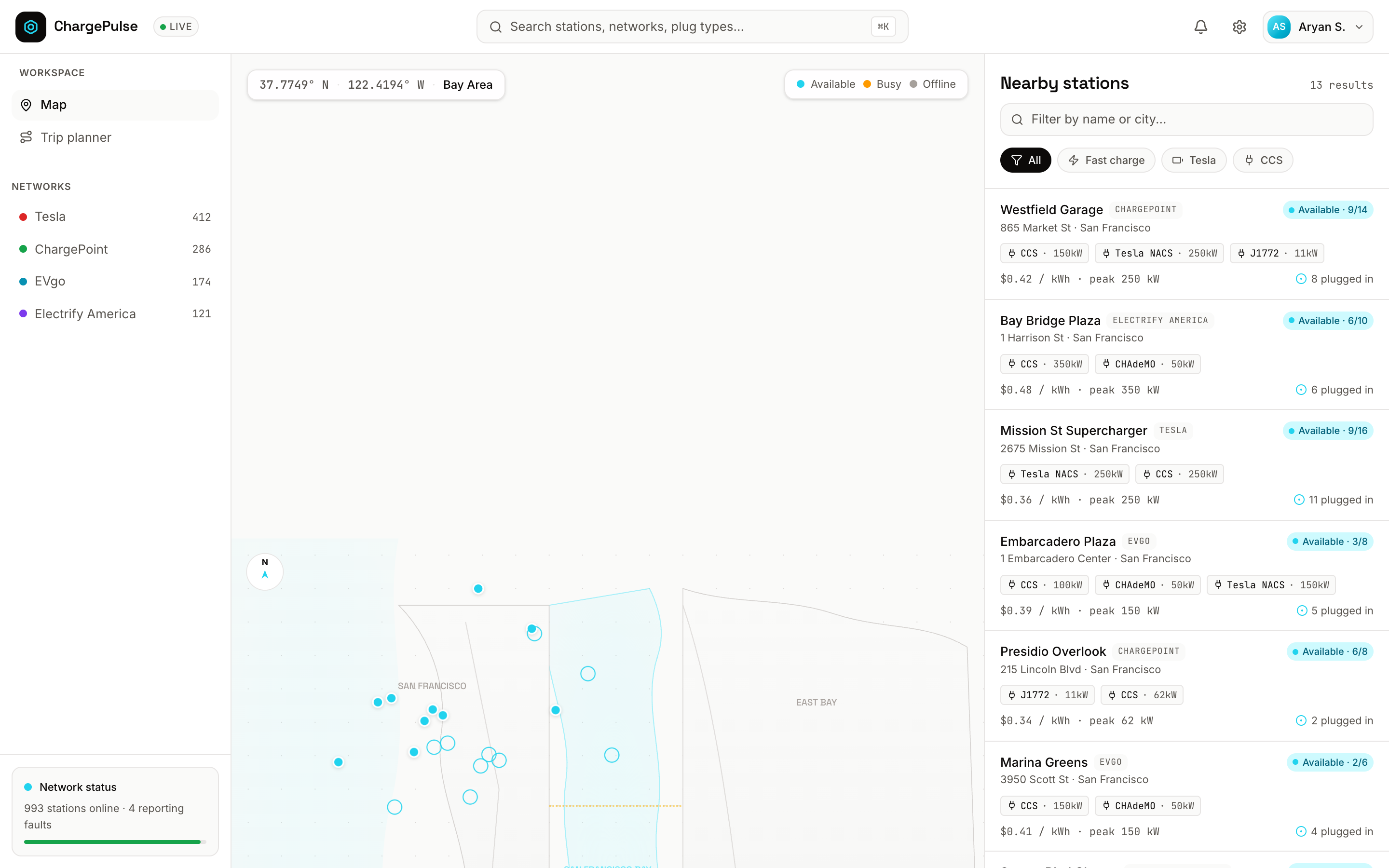The image size is (1389, 868).
Task: Click the ELECTRIFY AMERICA tag on Bay Bridge Plaza
Action: (1160, 320)
